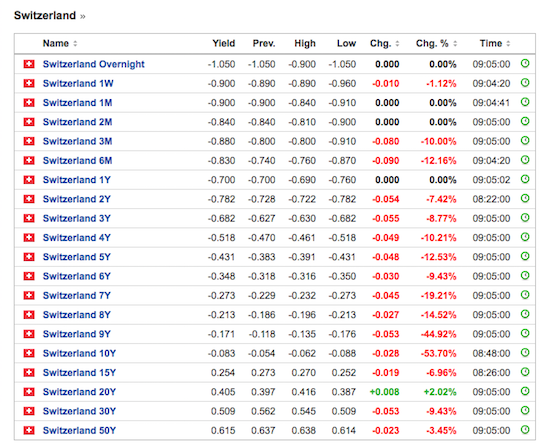This screenshot has width=546, height=447.
Task: Click the clock icon in Switzerland 2Y row
Action: pyautogui.click(x=525, y=198)
